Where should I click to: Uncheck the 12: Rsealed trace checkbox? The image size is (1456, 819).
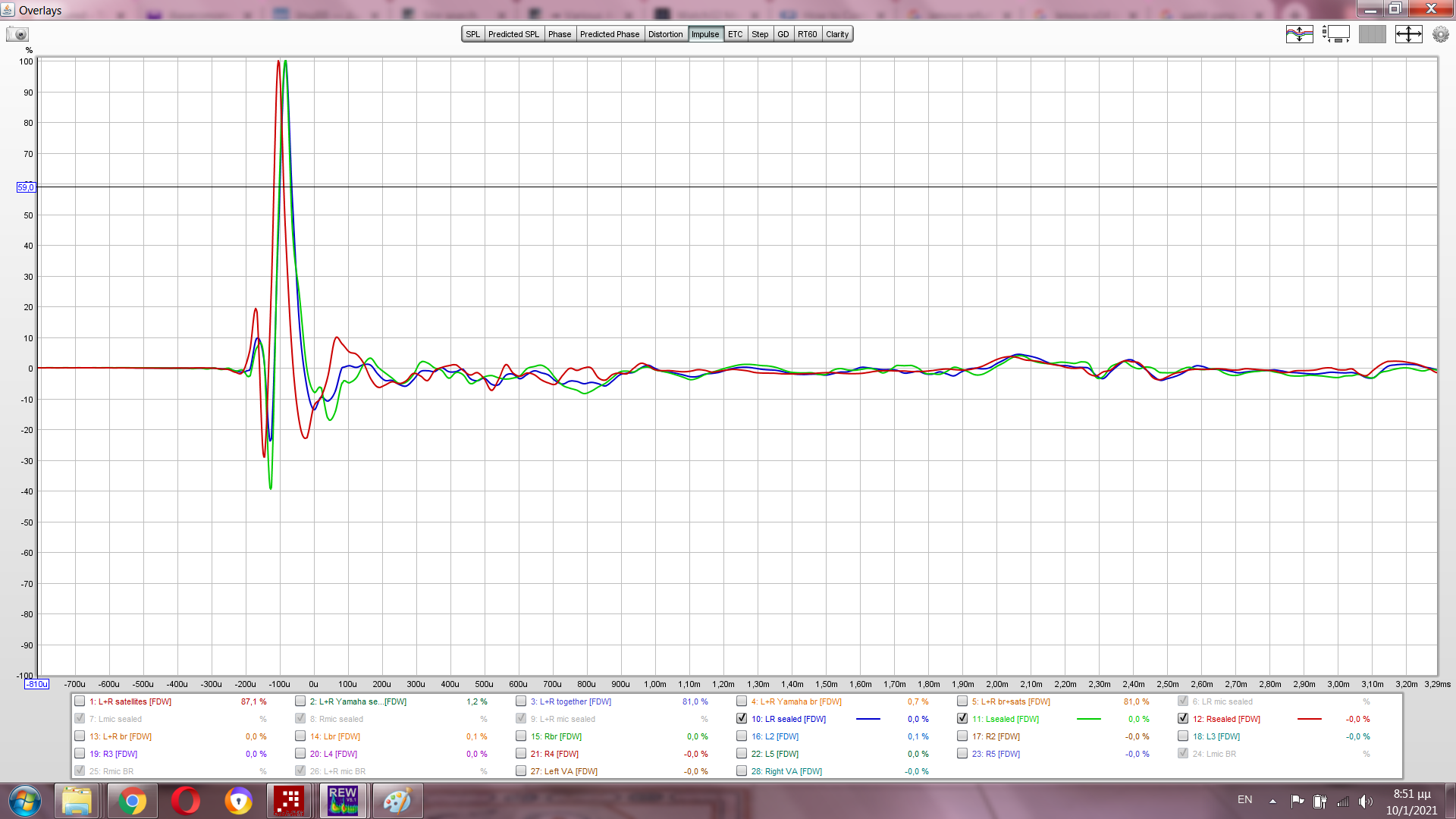pos(1183,719)
